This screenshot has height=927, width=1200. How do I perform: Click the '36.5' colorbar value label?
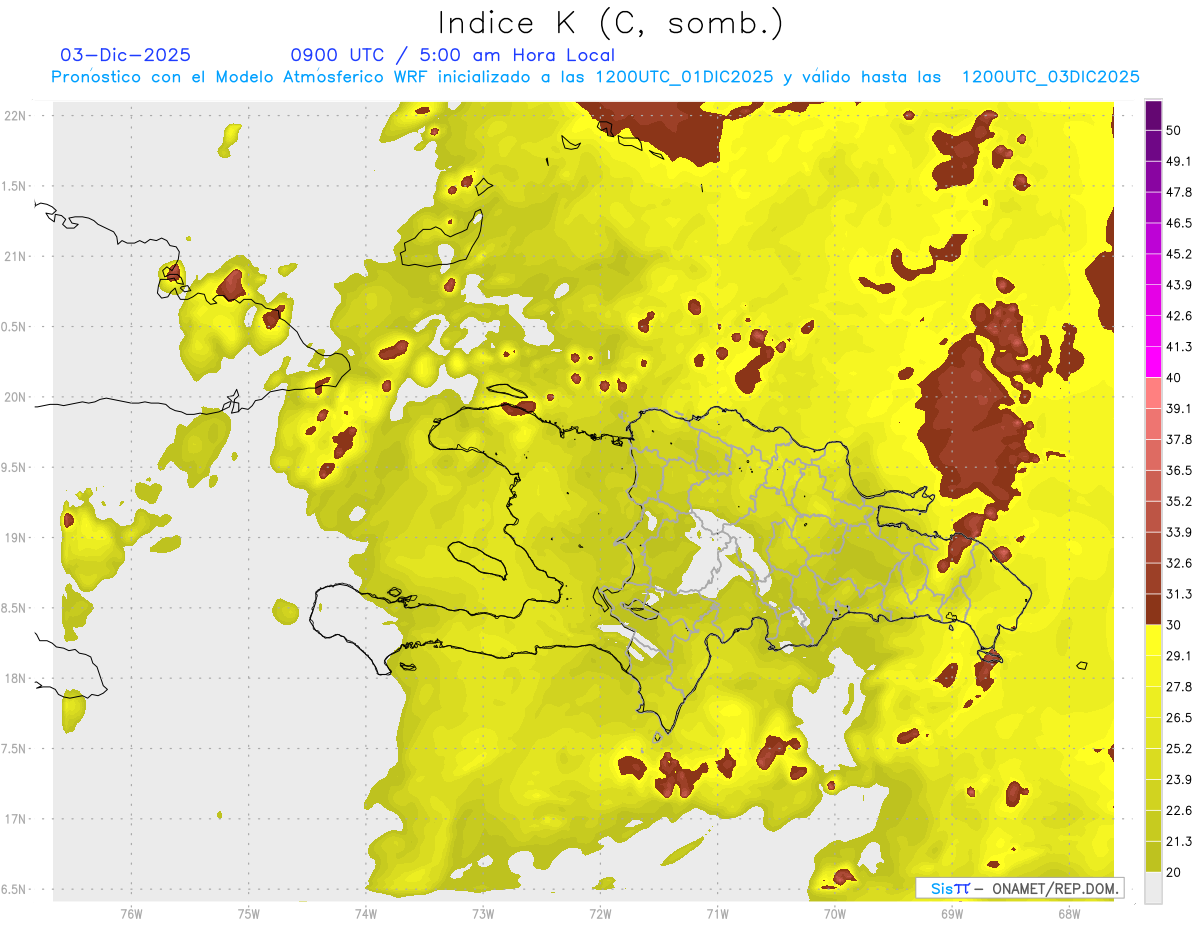click(x=1179, y=471)
